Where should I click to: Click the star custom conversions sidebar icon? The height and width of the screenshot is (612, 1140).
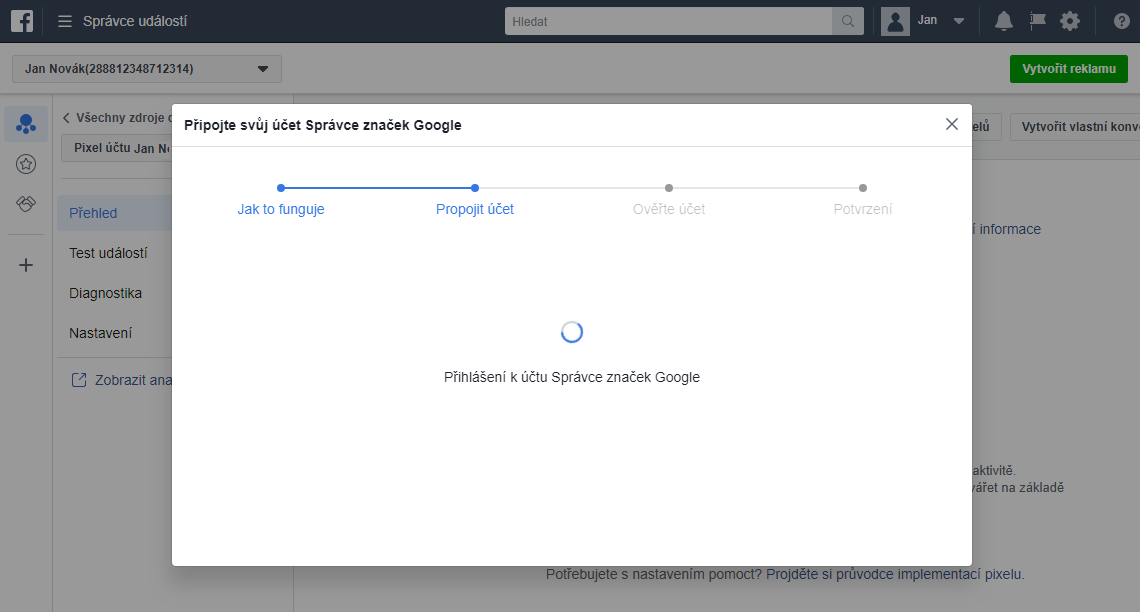26,164
